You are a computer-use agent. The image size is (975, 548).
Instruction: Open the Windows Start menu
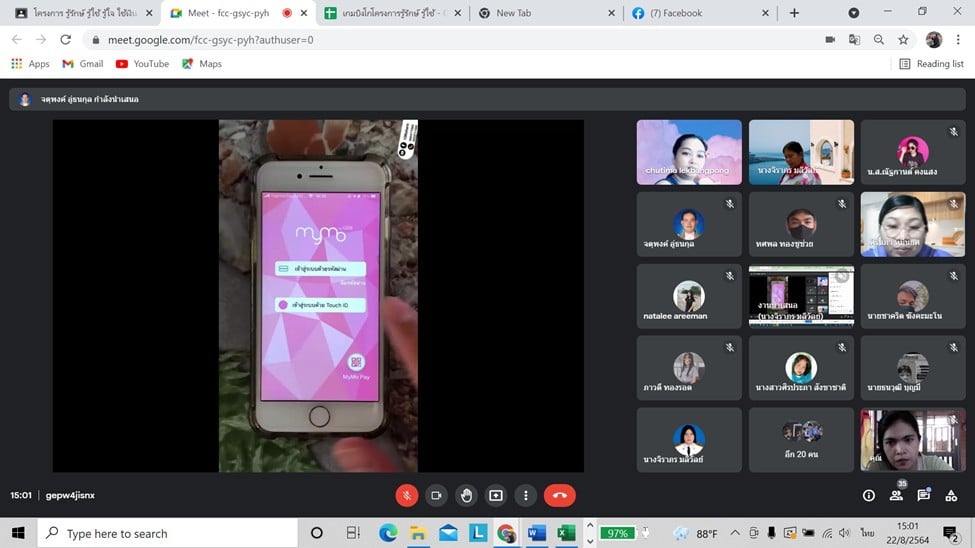click(x=18, y=533)
